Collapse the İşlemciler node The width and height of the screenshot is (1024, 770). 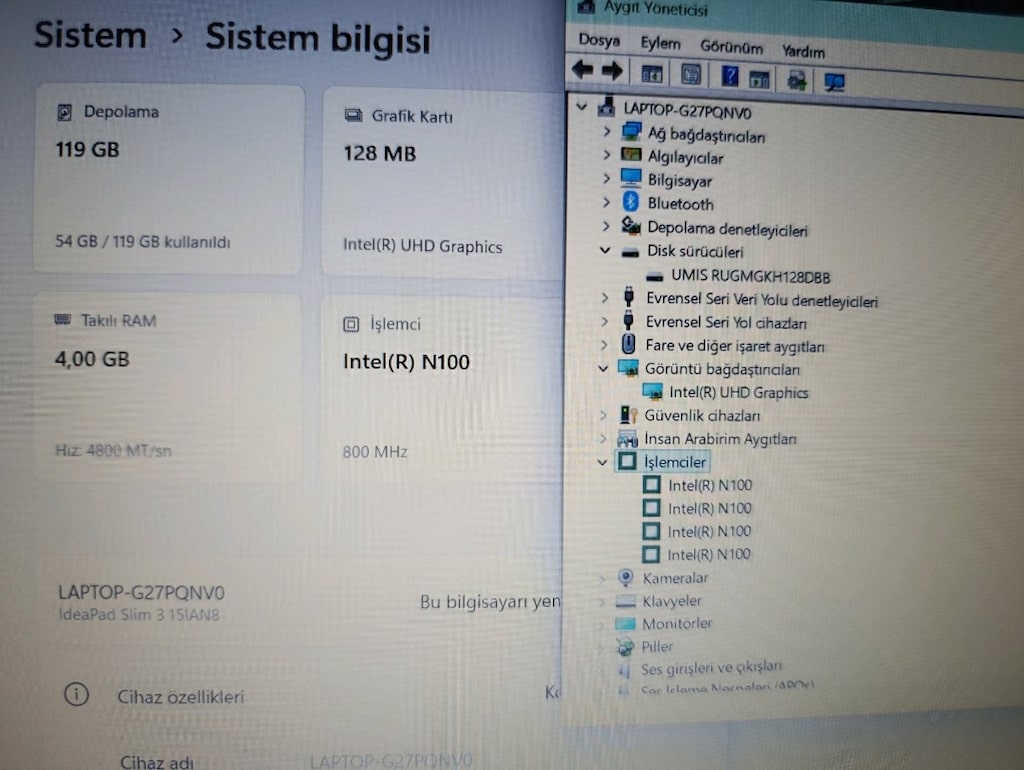pyautogui.click(x=602, y=462)
